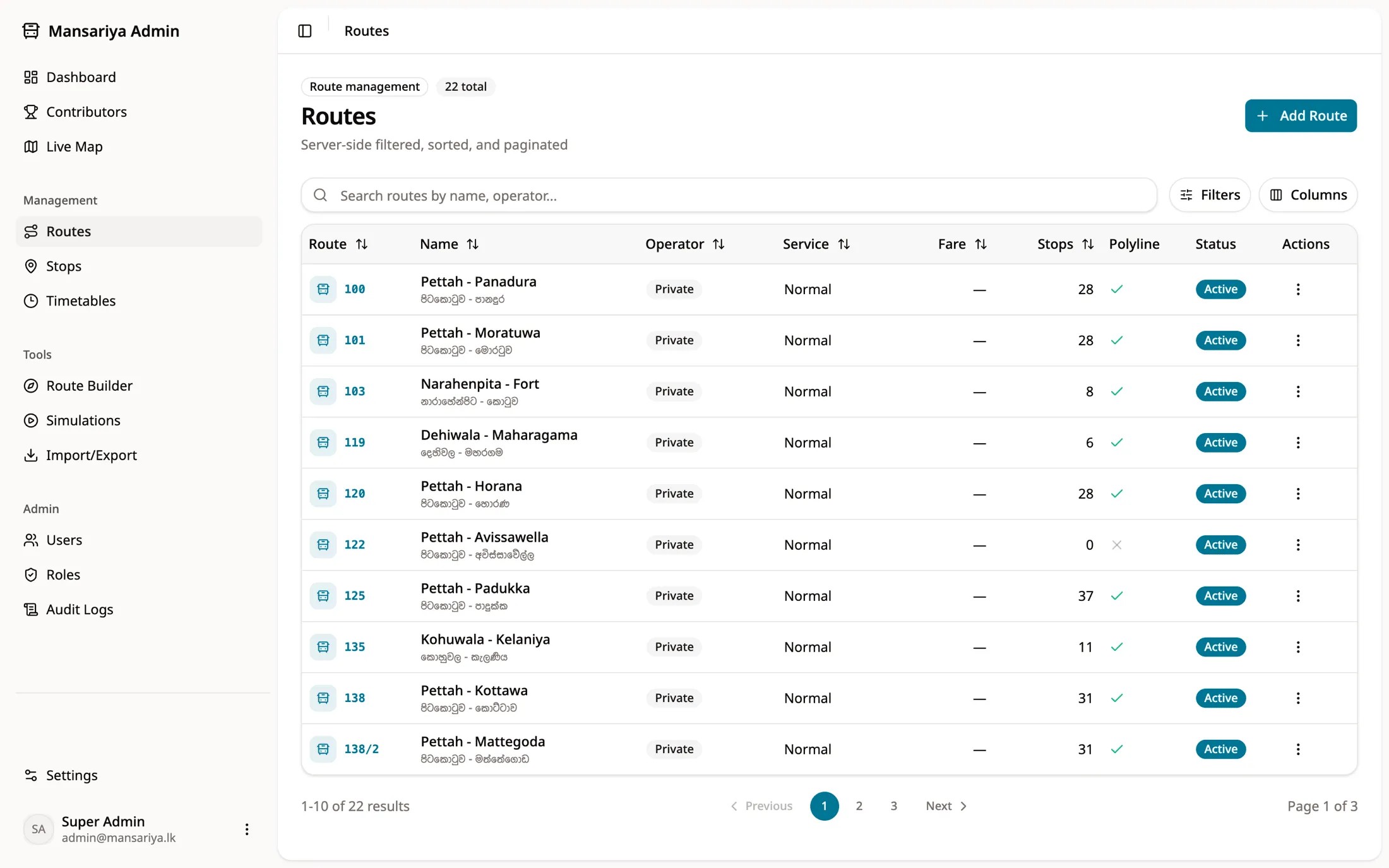Open actions menu for route 100
Viewport: 1389px width, 868px height.
click(1298, 289)
